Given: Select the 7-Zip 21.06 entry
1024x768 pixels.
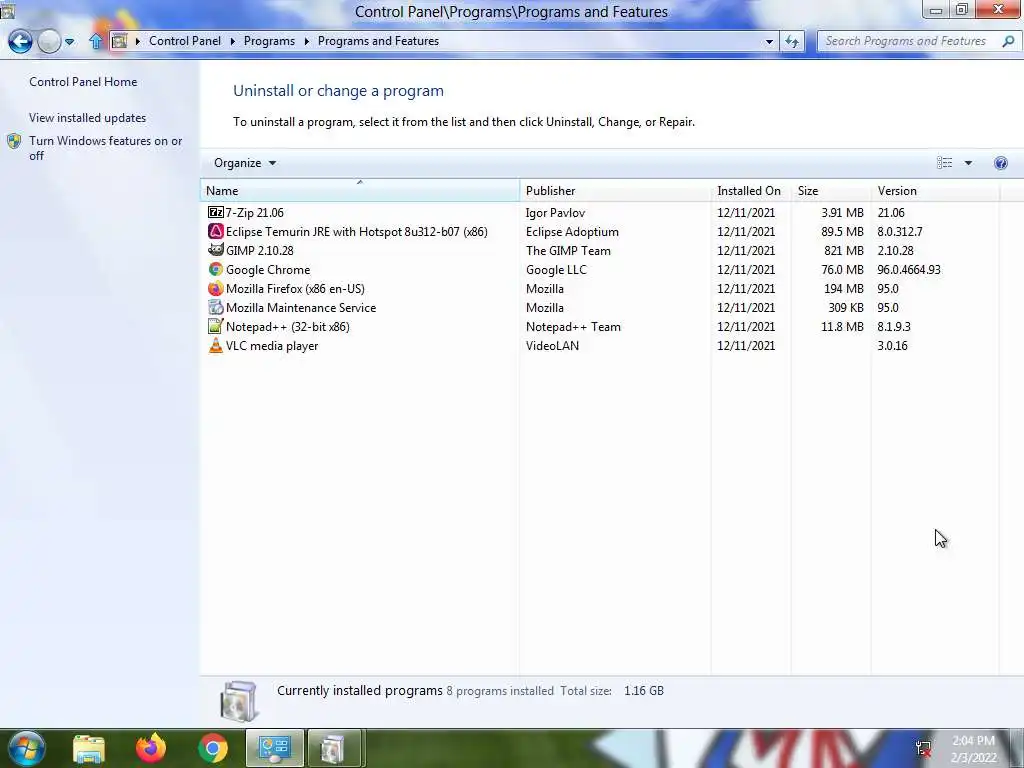Looking at the screenshot, I should pyautogui.click(x=254, y=212).
